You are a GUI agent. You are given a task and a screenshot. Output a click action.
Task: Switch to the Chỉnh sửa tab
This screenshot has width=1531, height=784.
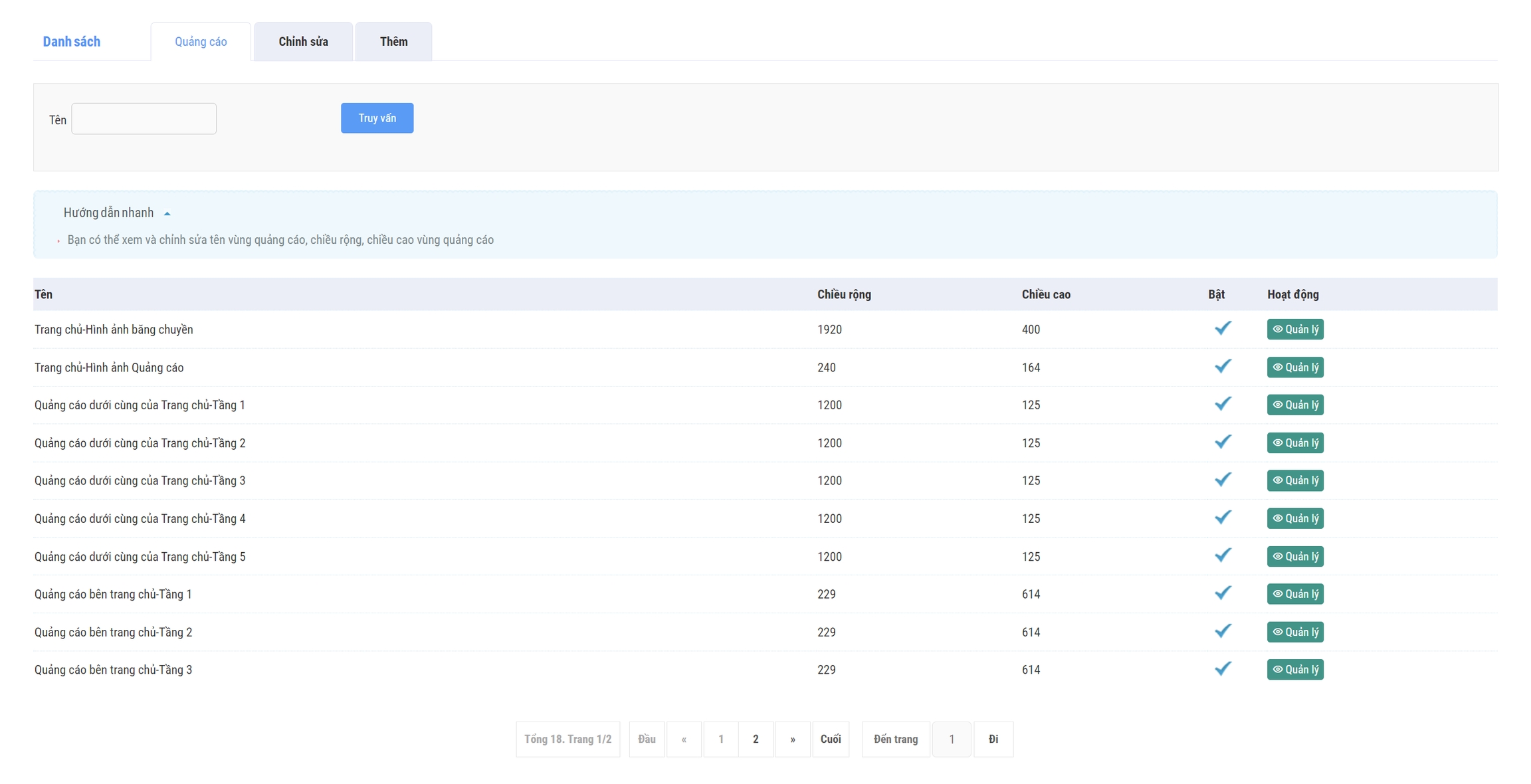[x=303, y=42]
